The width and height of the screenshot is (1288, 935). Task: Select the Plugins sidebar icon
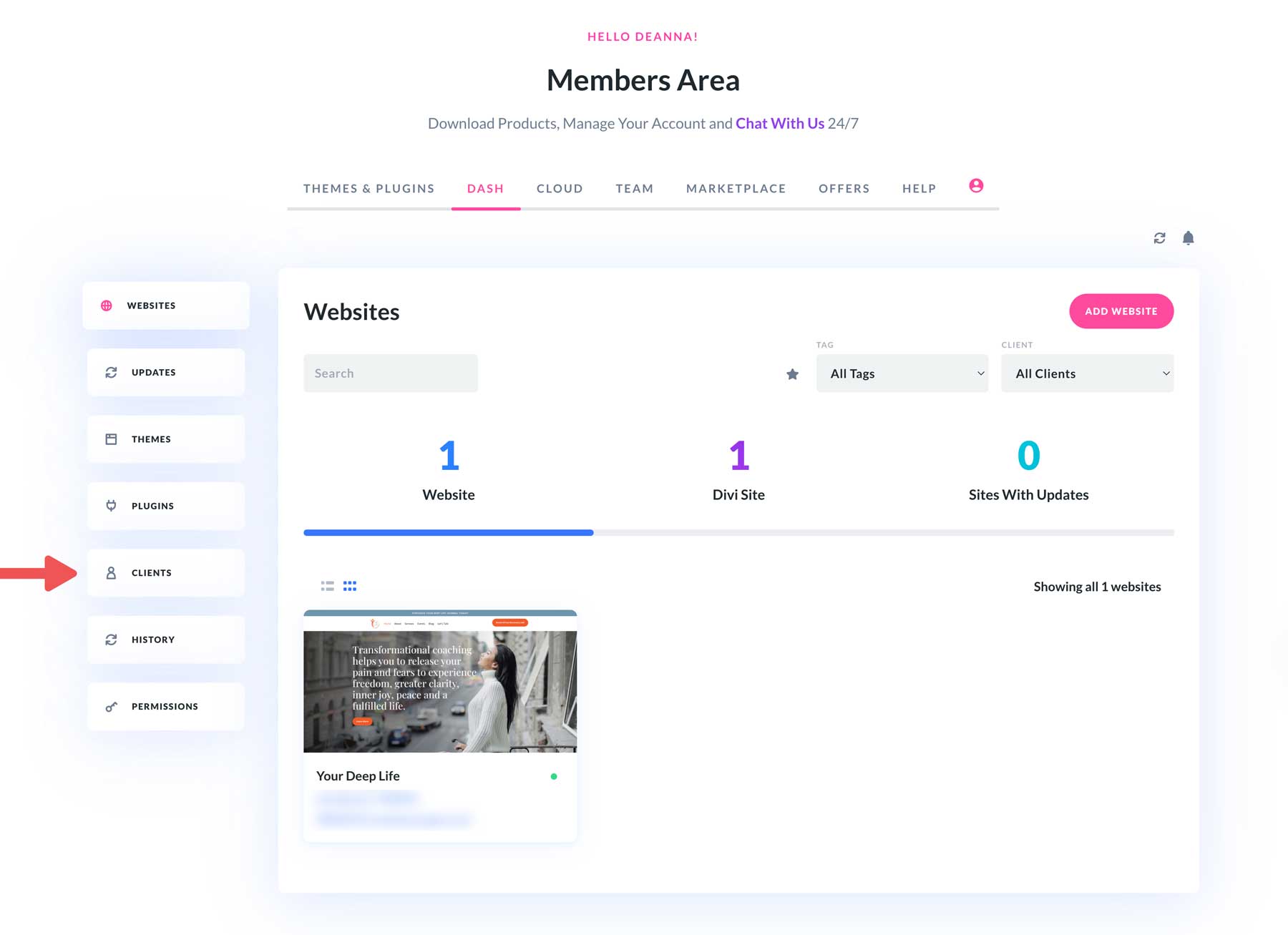point(165,506)
